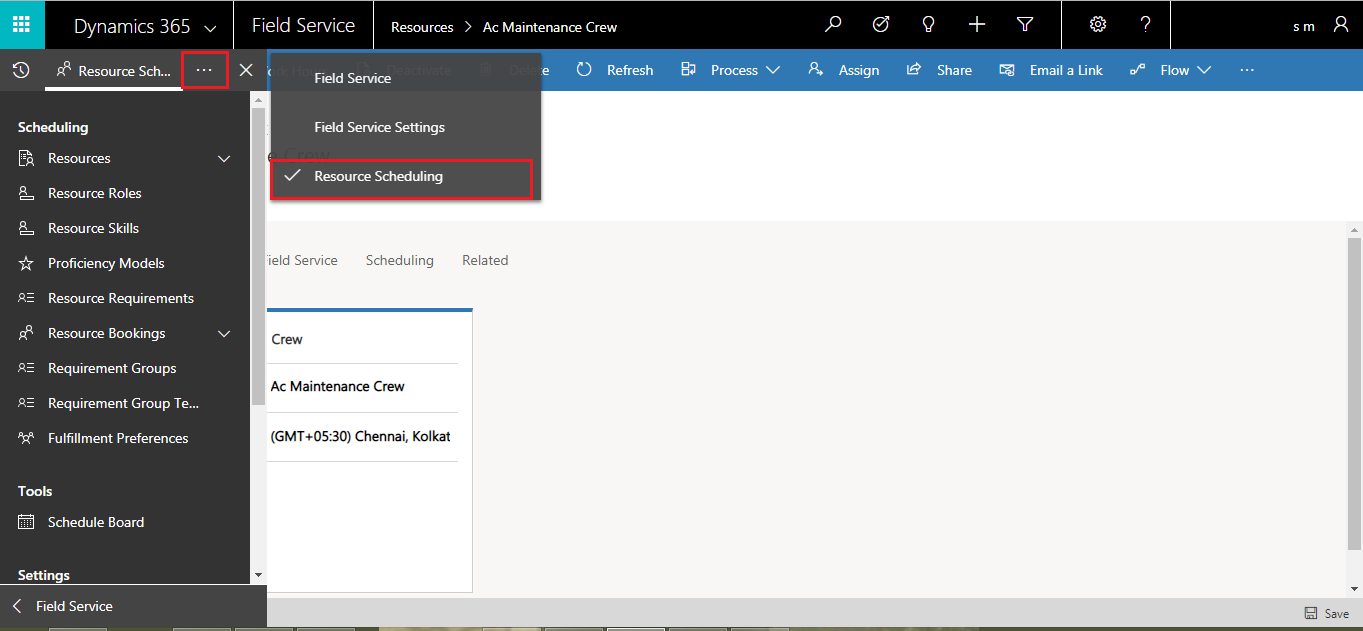Open the advanced find funnel icon
The height and width of the screenshot is (631, 1363).
point(1025,25)
